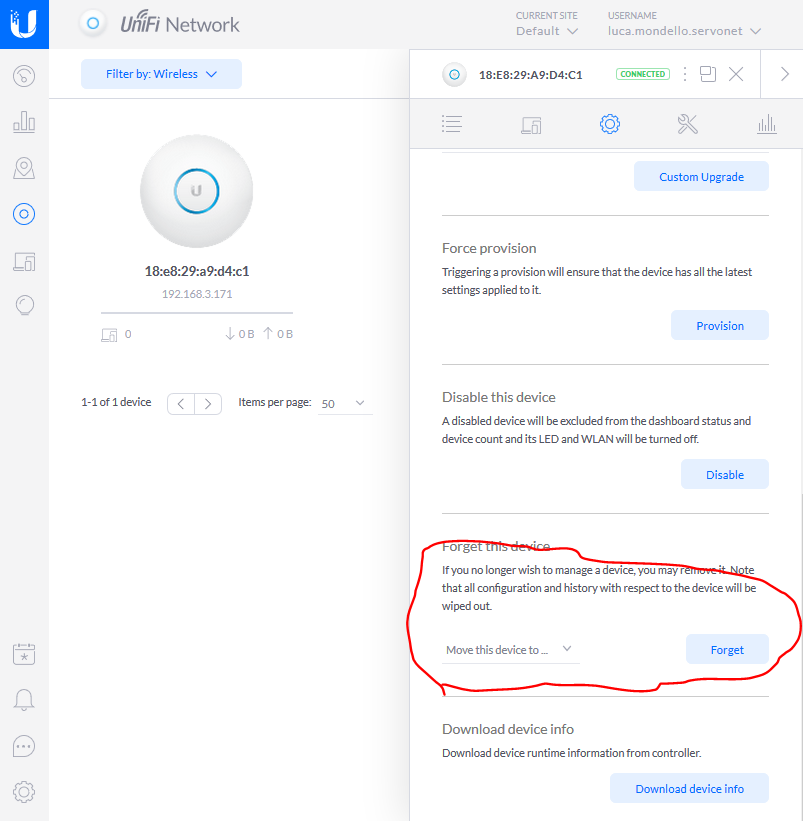This screenshot has height=821, width=803.
Task: Open the Statistics bar chart sidebar icon
Action: (24, 121)
